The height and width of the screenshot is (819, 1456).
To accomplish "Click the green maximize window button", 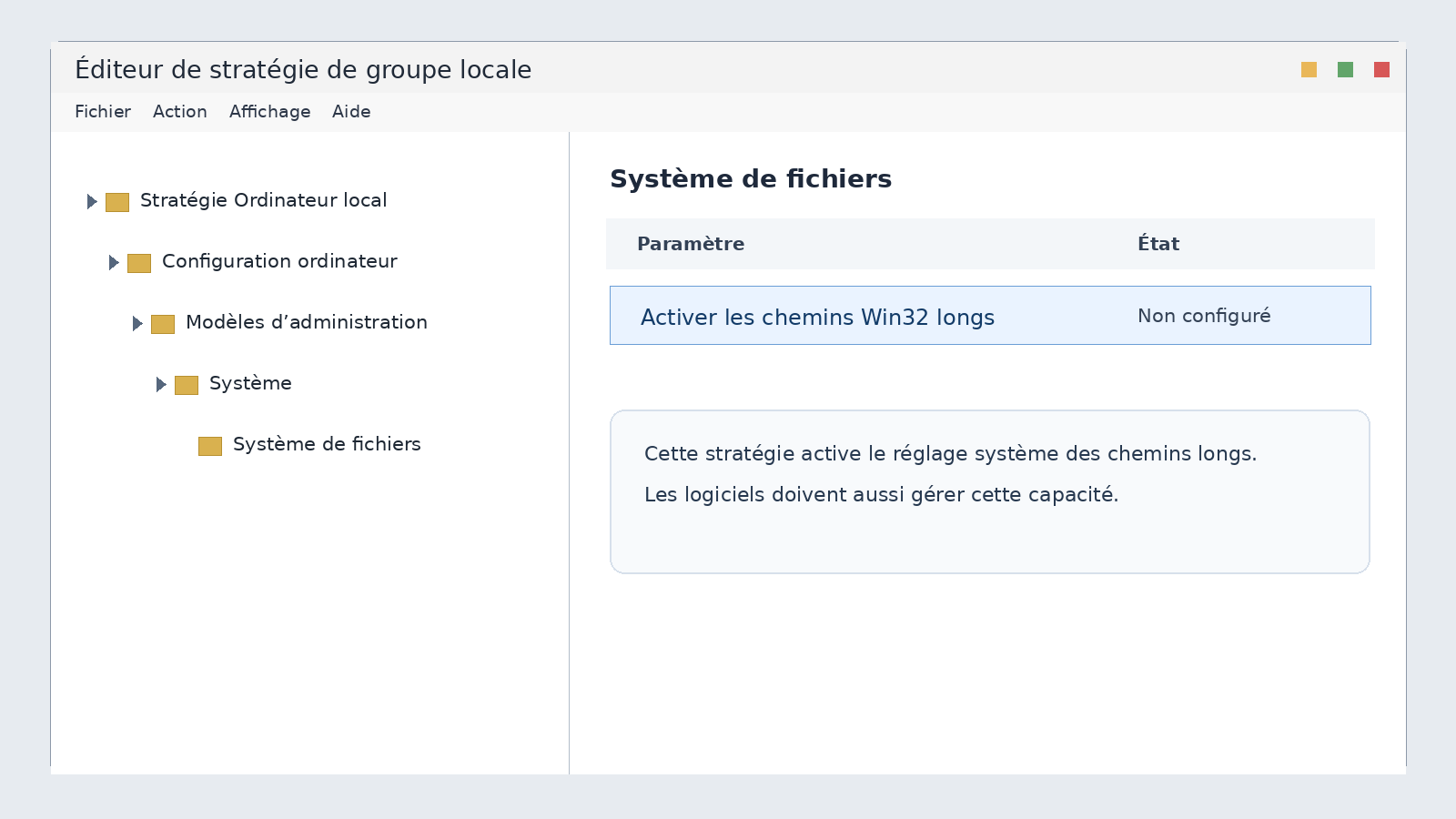I will tap(1345, 70).
